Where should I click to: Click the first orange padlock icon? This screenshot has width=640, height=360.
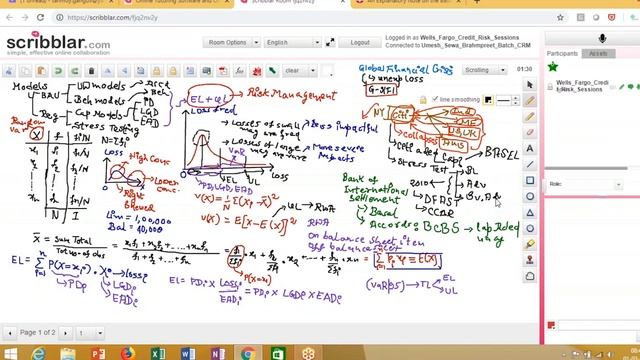pos(157,71)
